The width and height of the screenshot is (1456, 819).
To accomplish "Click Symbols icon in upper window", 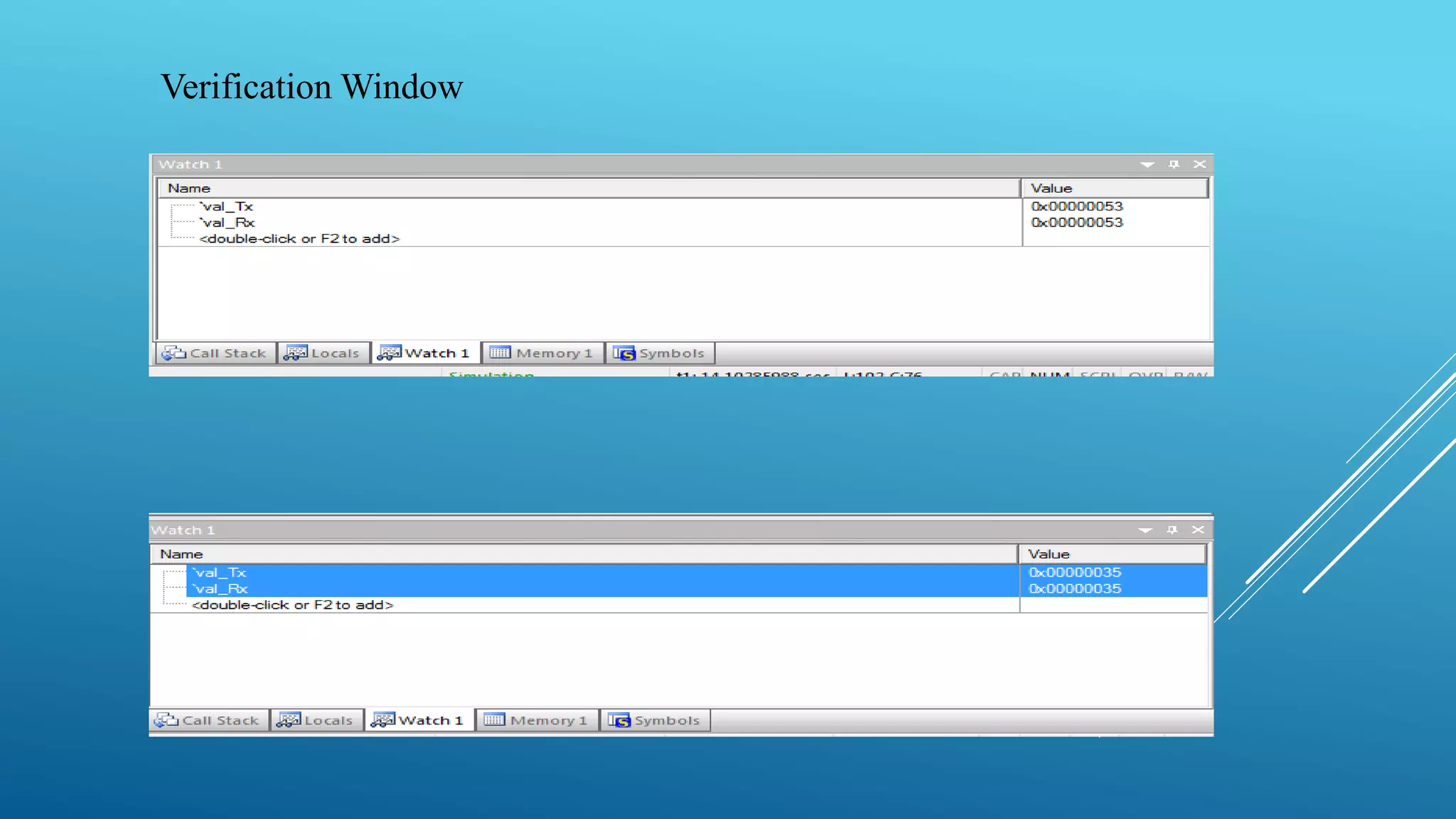I will (x=624, y=353).
